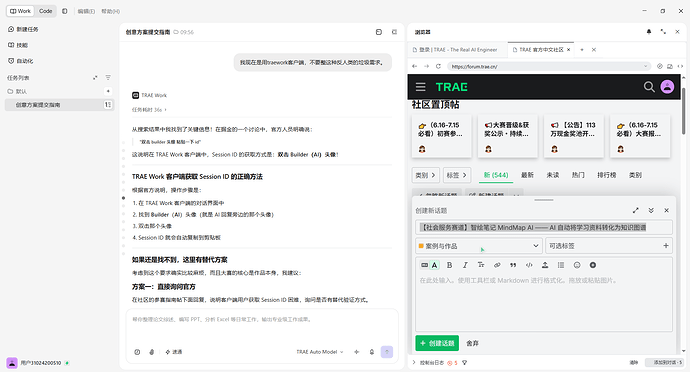
Task: Click the sparkle enhance icon
Action: [x=356, y=352]
